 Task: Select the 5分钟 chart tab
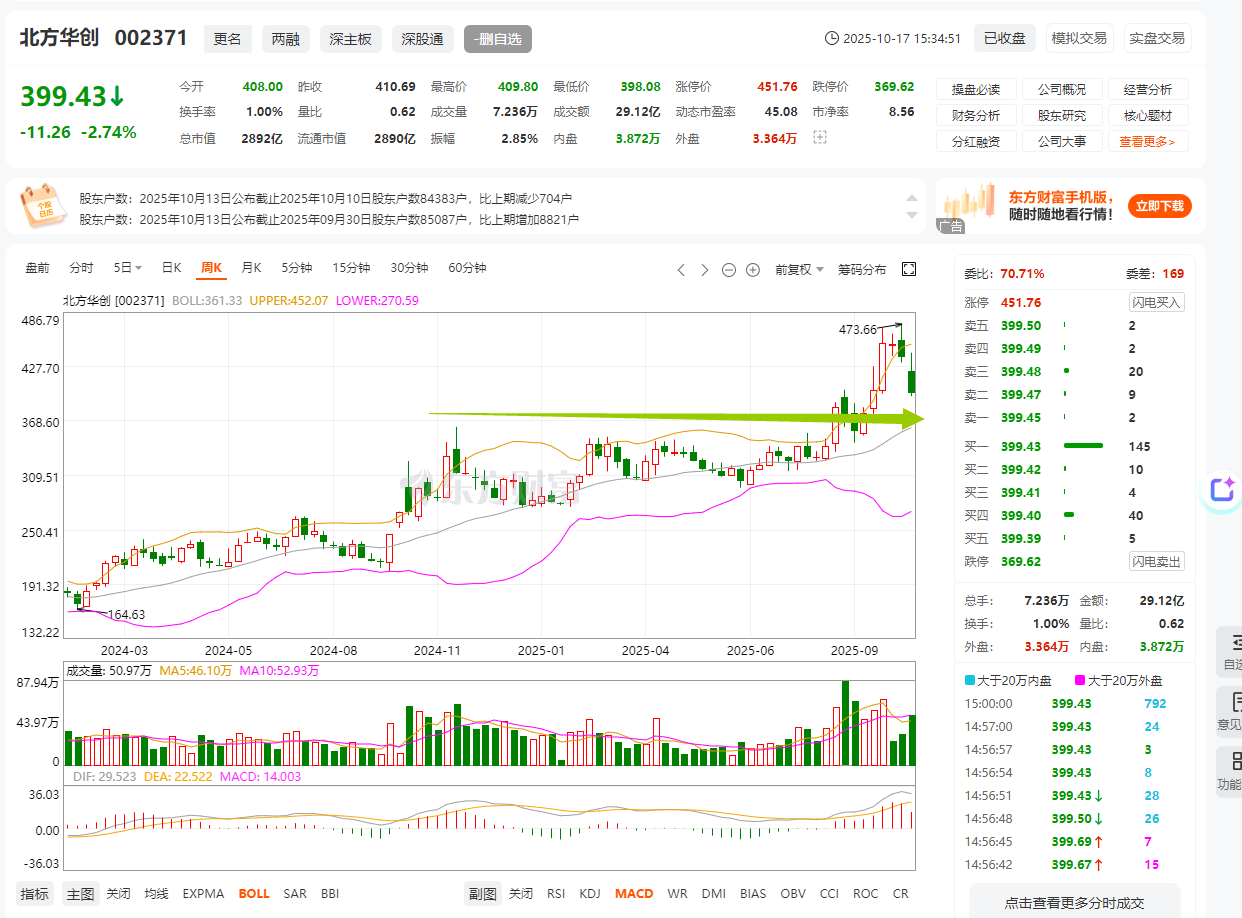(x=296, y=268)
